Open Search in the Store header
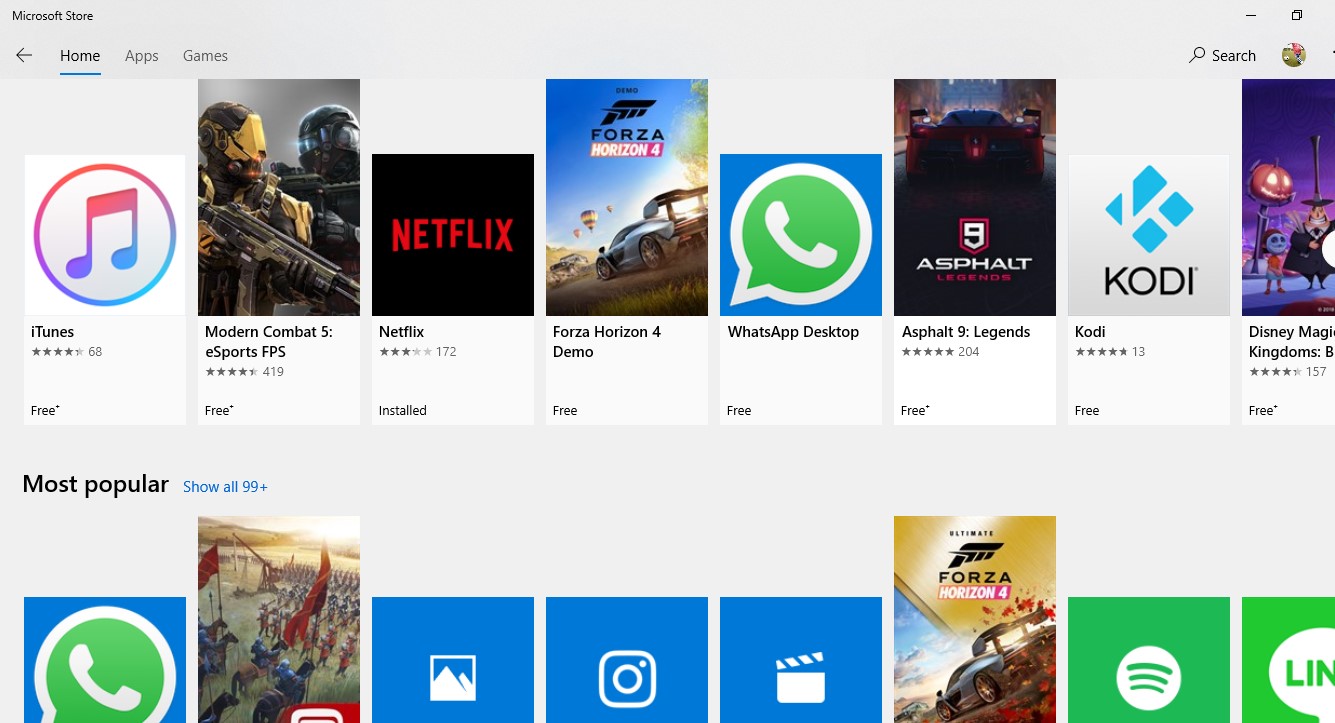The width and height of the screenshot is (1335, 723). coord(1222,56)
